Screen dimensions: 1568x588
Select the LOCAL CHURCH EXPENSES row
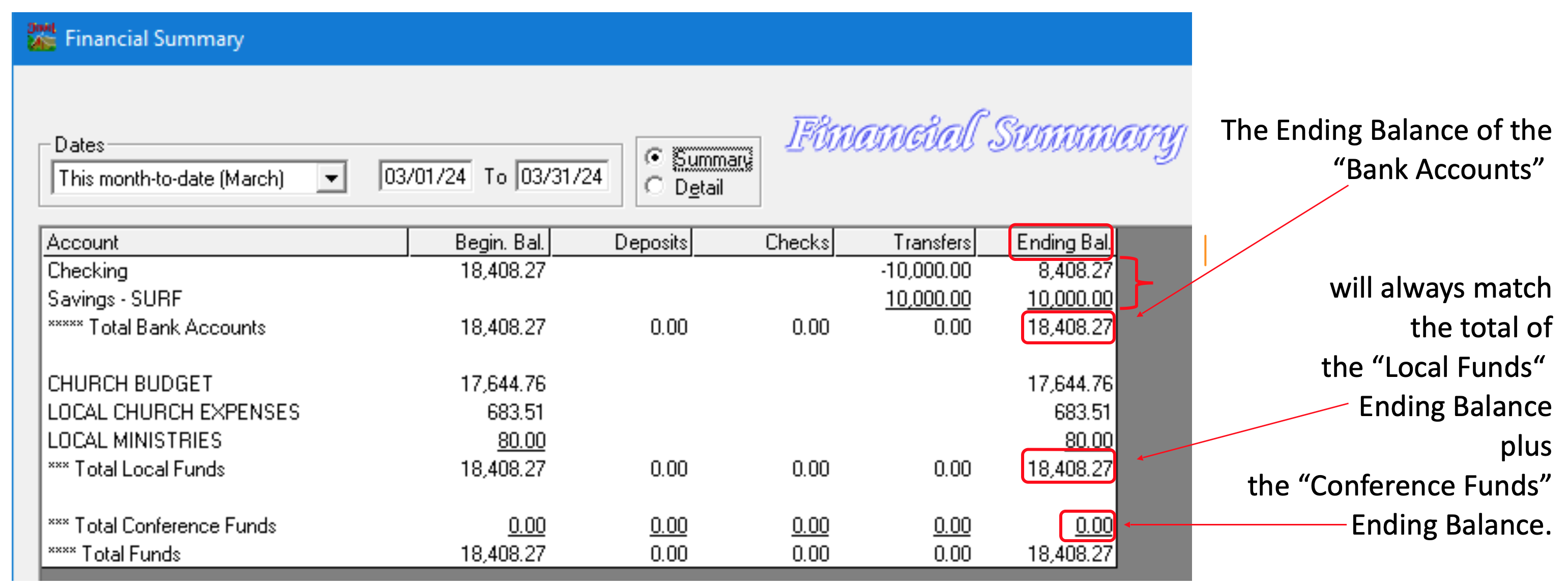tap(173, 412)
